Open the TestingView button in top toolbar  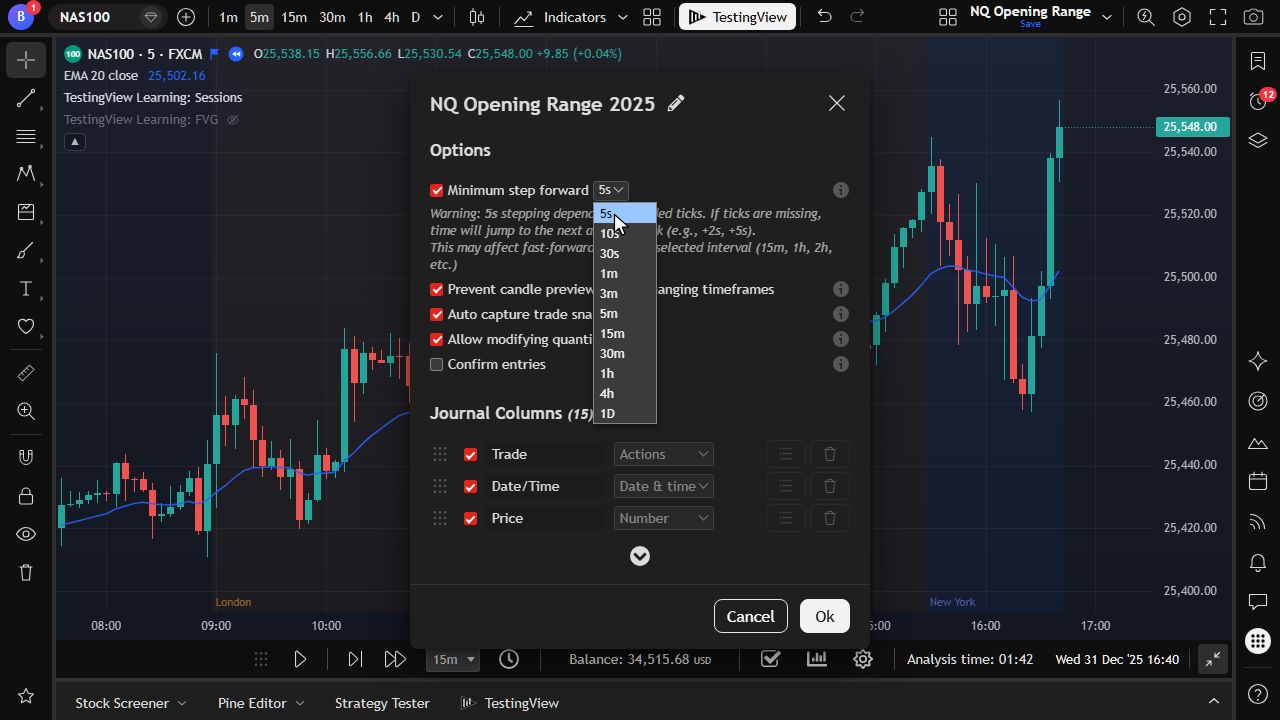point(738,17)
